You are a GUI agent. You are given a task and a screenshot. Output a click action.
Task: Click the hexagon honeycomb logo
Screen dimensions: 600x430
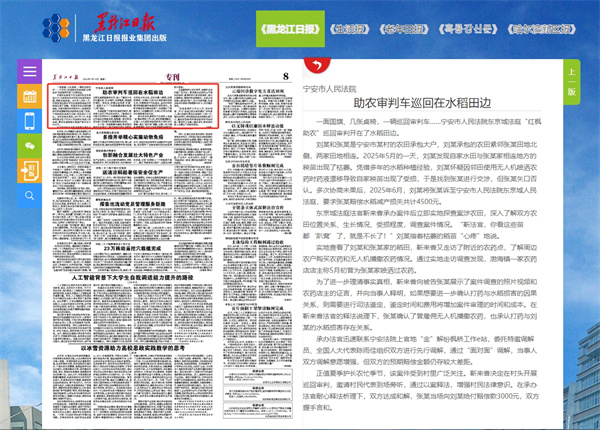pos(56,28)
